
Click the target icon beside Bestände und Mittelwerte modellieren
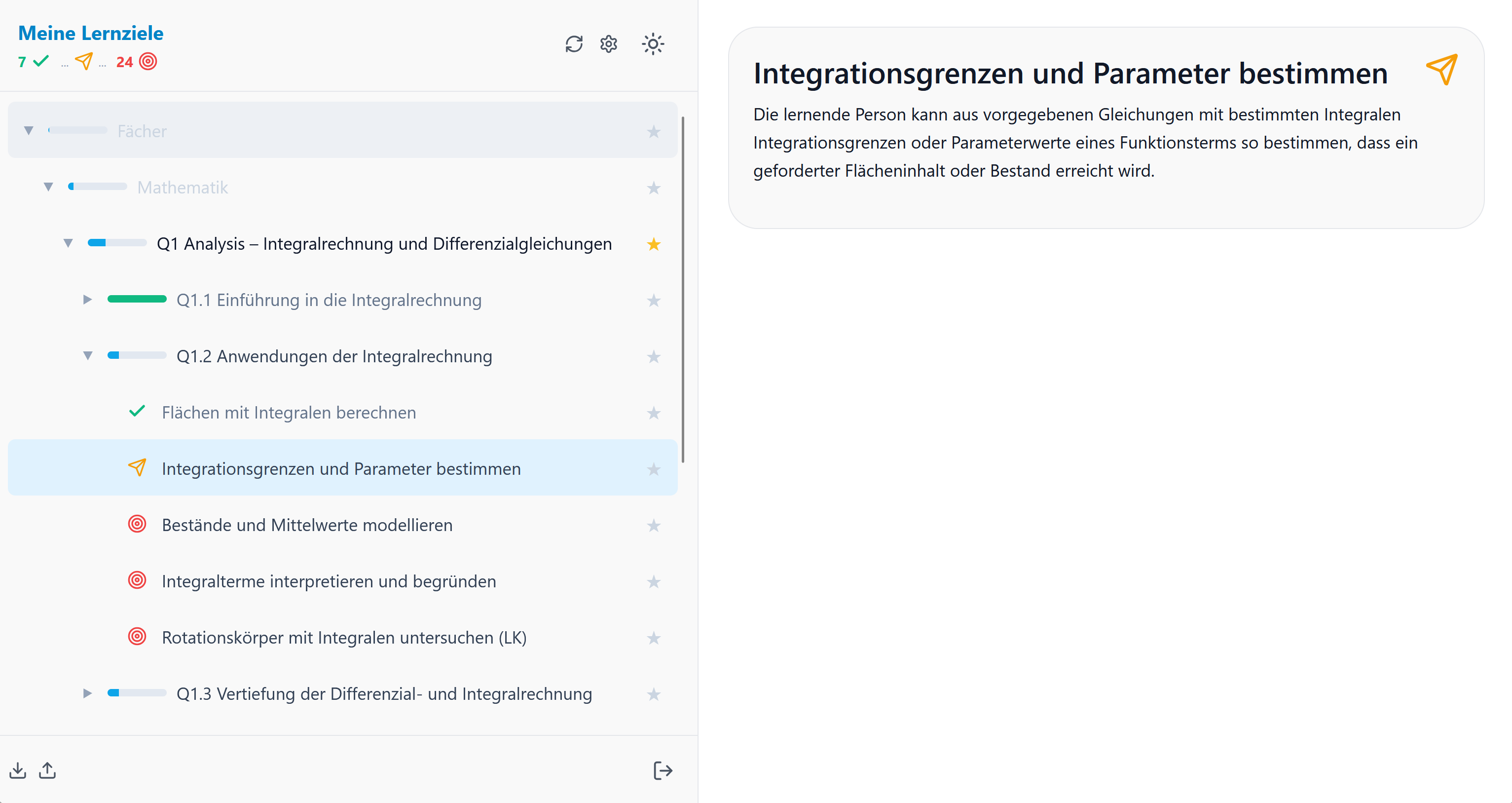[137, 524]
